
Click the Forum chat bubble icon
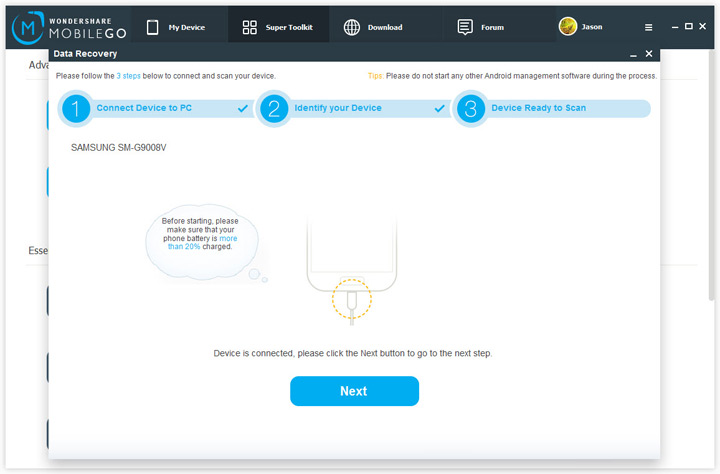(x=465, y=27)
